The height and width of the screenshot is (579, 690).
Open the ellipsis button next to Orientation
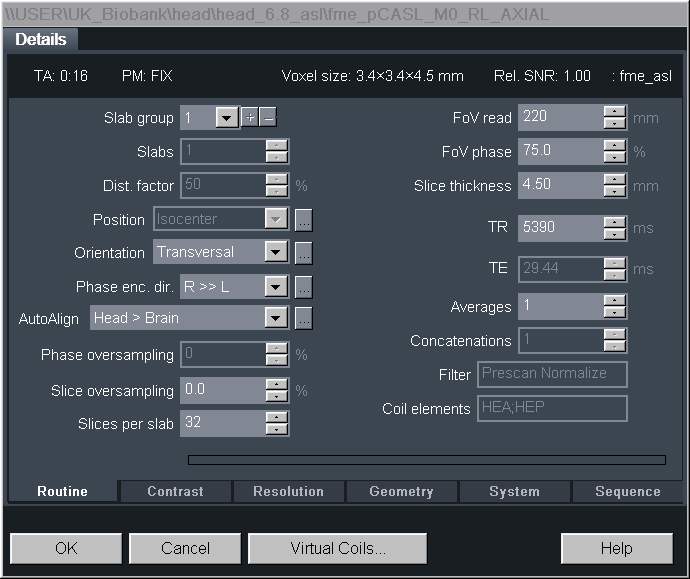pyautogui.click(x=304, y=253)
